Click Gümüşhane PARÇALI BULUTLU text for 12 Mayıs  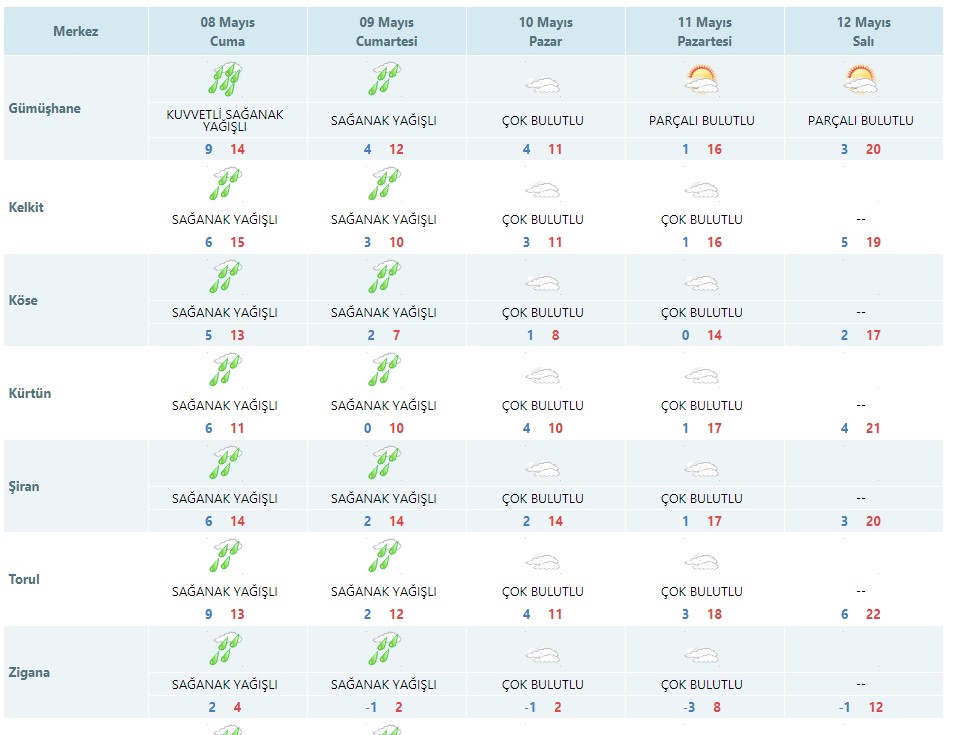pos(861,121)
